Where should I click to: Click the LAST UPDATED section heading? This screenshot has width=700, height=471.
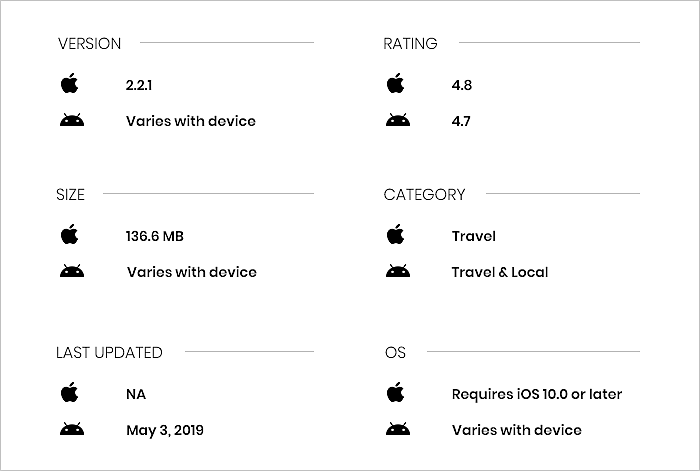[109, 353]
